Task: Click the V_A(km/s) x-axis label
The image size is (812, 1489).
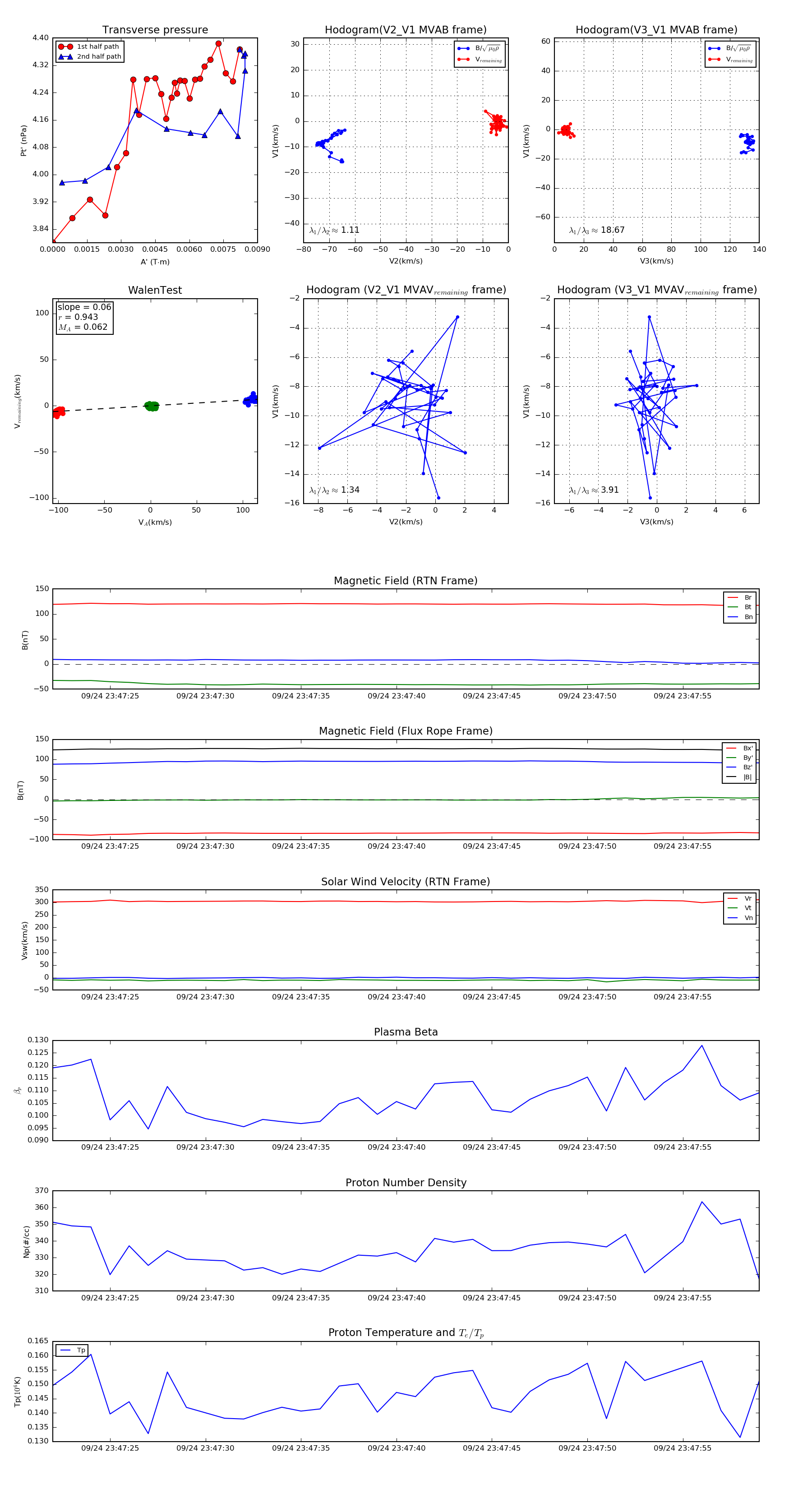Action: click(155, 523)
